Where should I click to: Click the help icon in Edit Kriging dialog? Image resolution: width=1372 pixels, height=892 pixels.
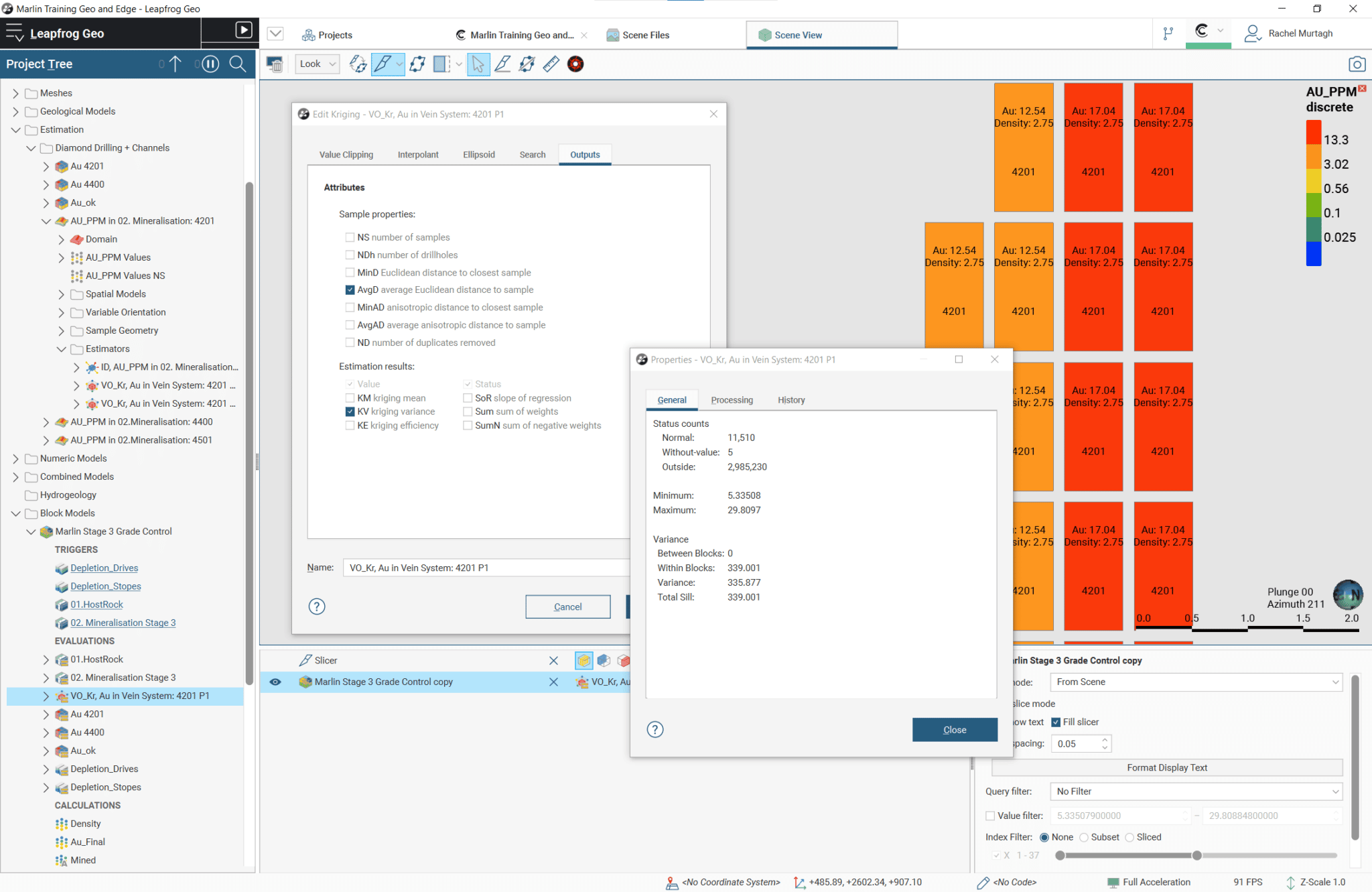[317, 607]
